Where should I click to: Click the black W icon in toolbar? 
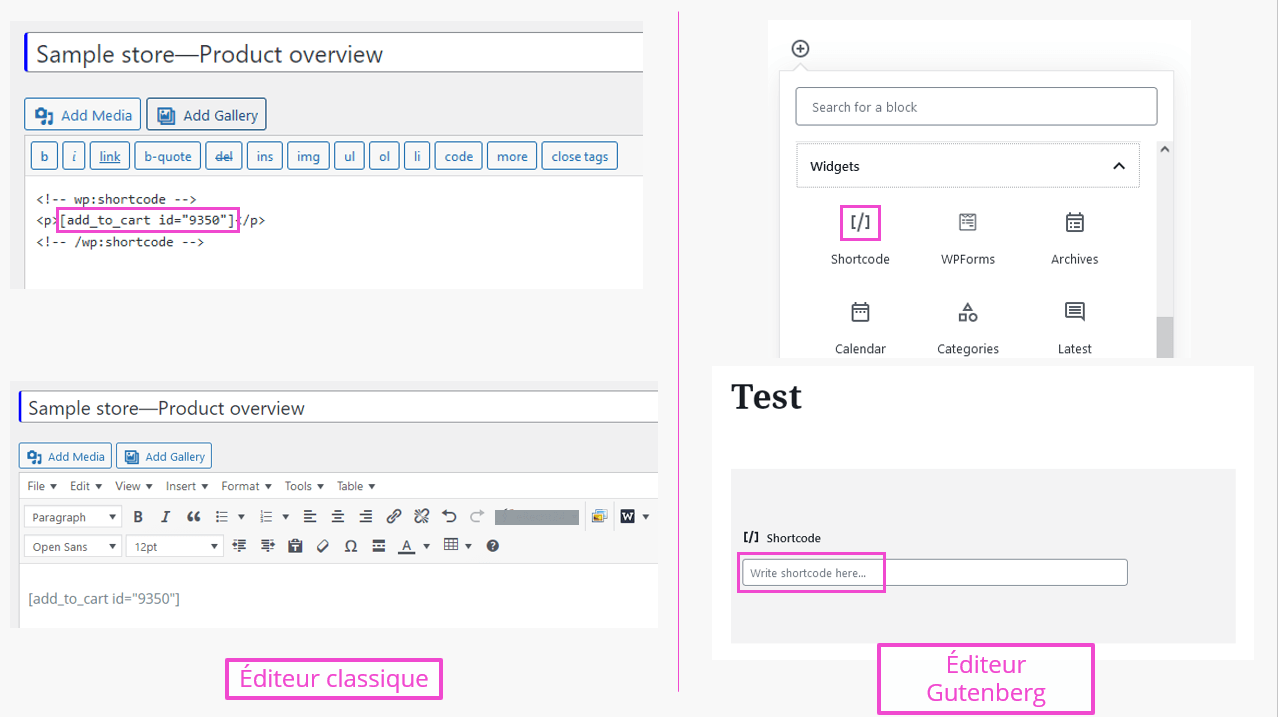click(628, 517)
